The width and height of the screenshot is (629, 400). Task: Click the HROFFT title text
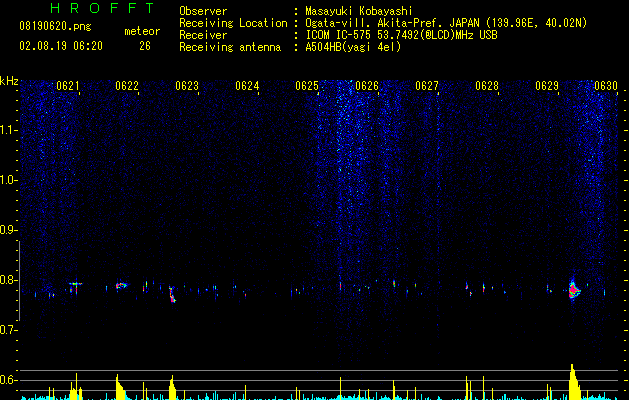pyautogui.click(x=103, y=8)
